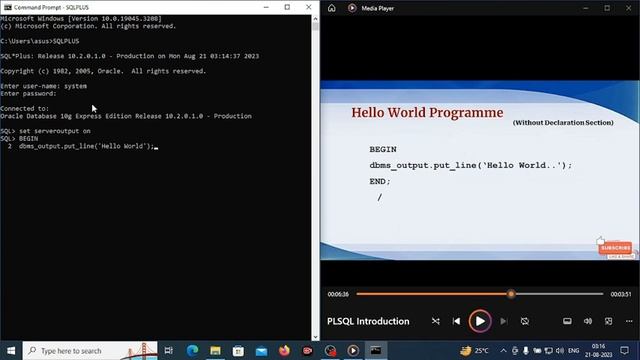Open File Explorer from the taskbar

tap(216, 351)
